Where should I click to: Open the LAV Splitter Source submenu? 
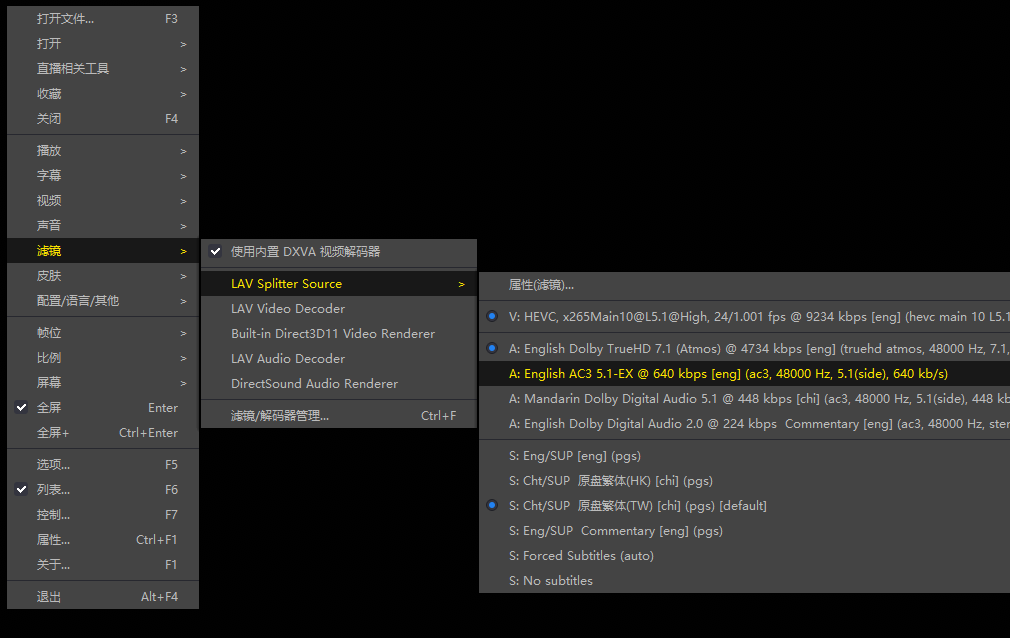(339, 284)
